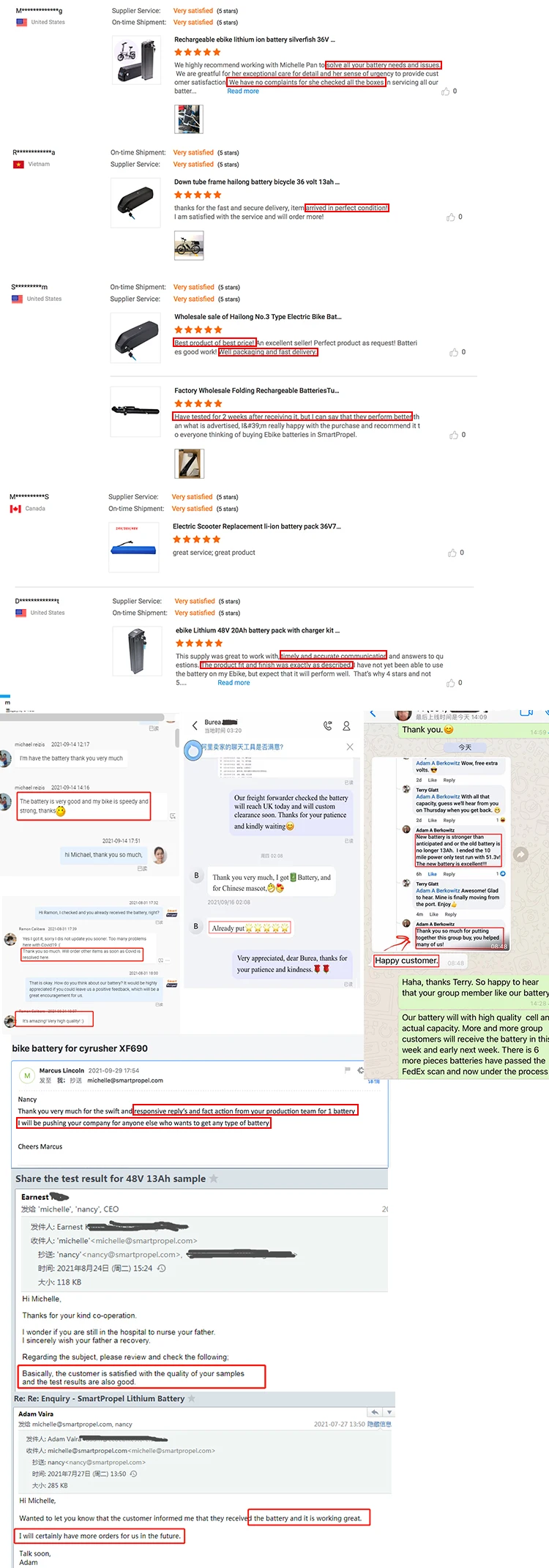Viewport: 549px width, 1568px height.
Task: Dismiss the chat satisfaction survey banner
Action: tap(350, 747)
